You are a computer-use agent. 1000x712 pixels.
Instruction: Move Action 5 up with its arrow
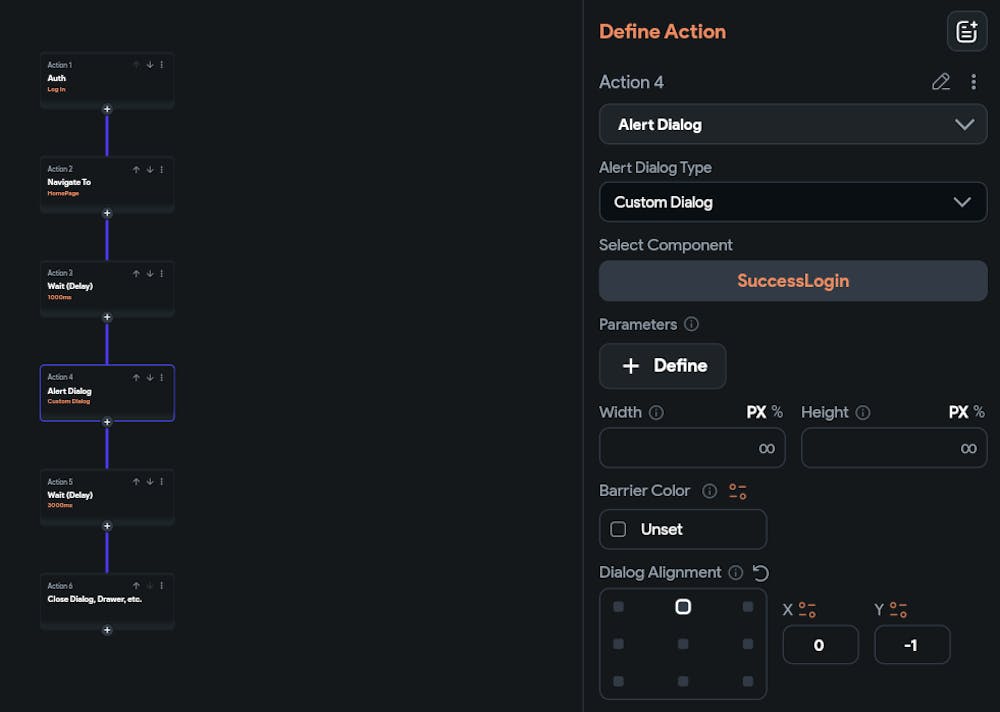tap(137, 482)
